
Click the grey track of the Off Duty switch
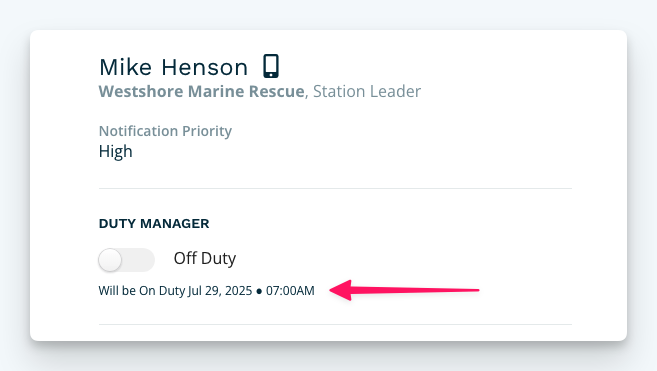click(x=139, y=259)
